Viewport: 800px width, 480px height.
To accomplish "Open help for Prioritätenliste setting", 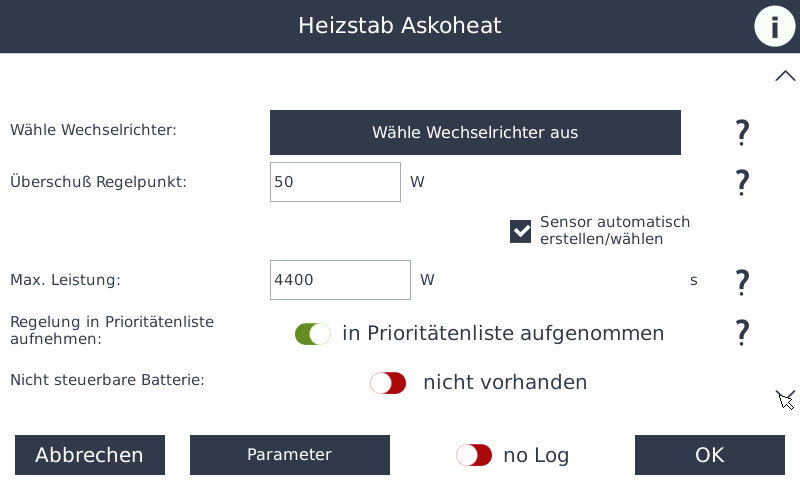I will [742, 332].
